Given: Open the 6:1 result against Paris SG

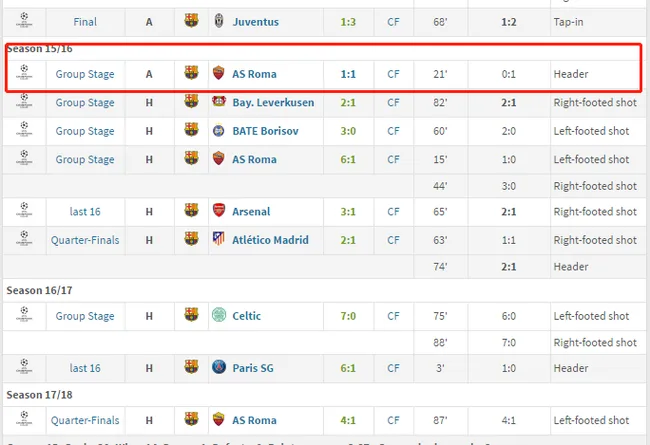Looking at the screenshot, I should 348,368.
